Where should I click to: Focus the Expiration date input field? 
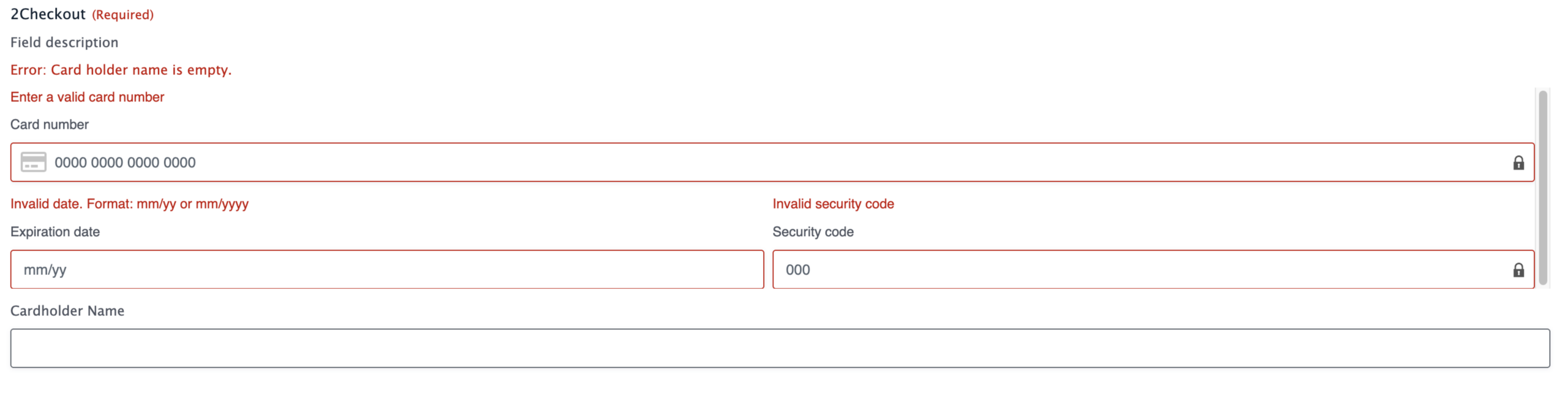[387, 270]
